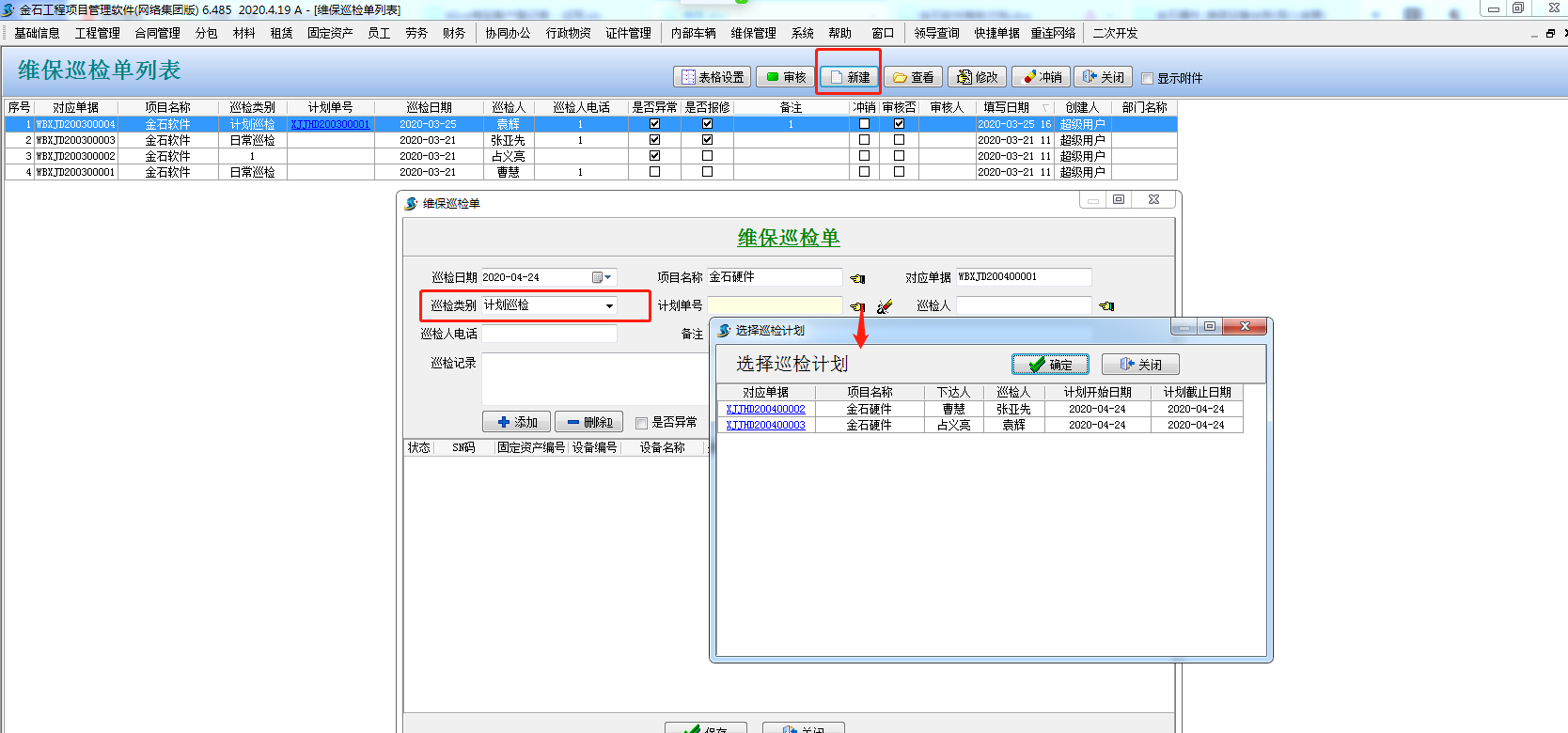Open plan link XJJHD200400002
Screen dimensions: 1568x733
(x=765, y=409)
